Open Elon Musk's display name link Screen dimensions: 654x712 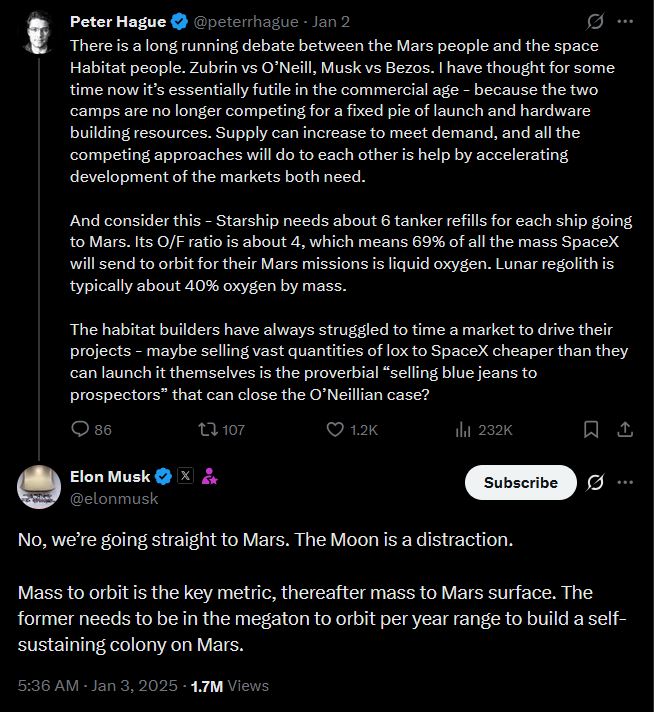[x=109, y=476]
